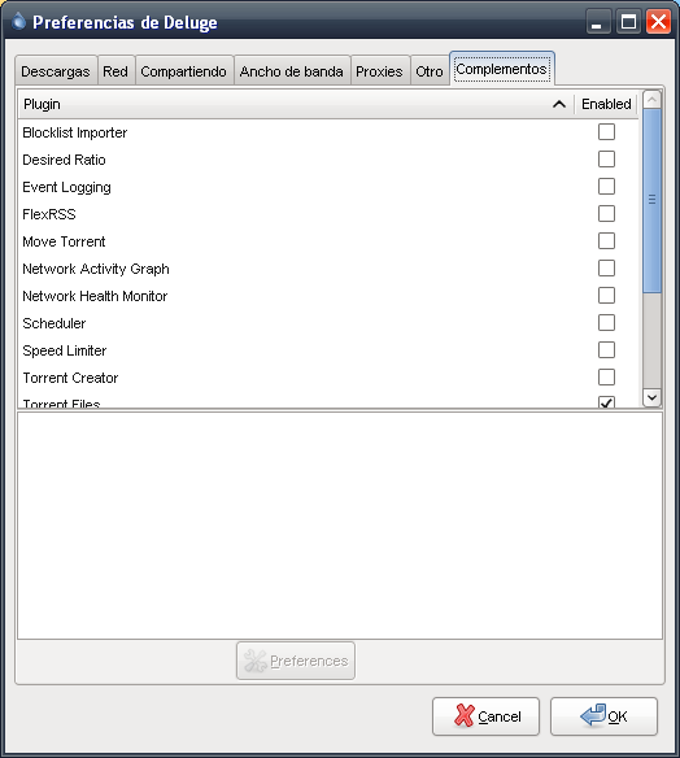Select the Blocklist Importer row
This screenshot has height=758, width=680.
click(x=329, y=132)
